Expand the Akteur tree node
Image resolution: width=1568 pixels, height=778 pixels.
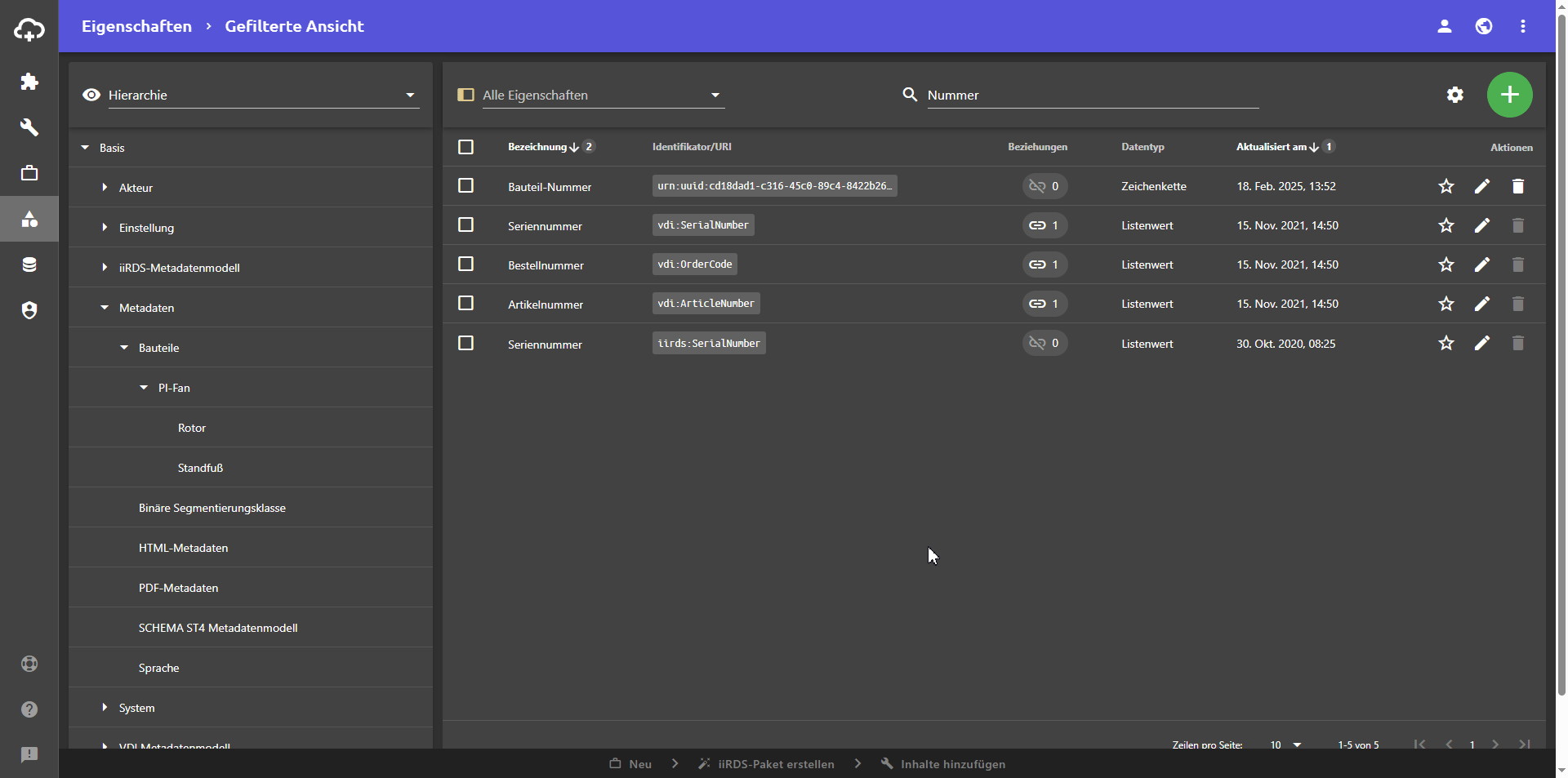click(105, 188)
